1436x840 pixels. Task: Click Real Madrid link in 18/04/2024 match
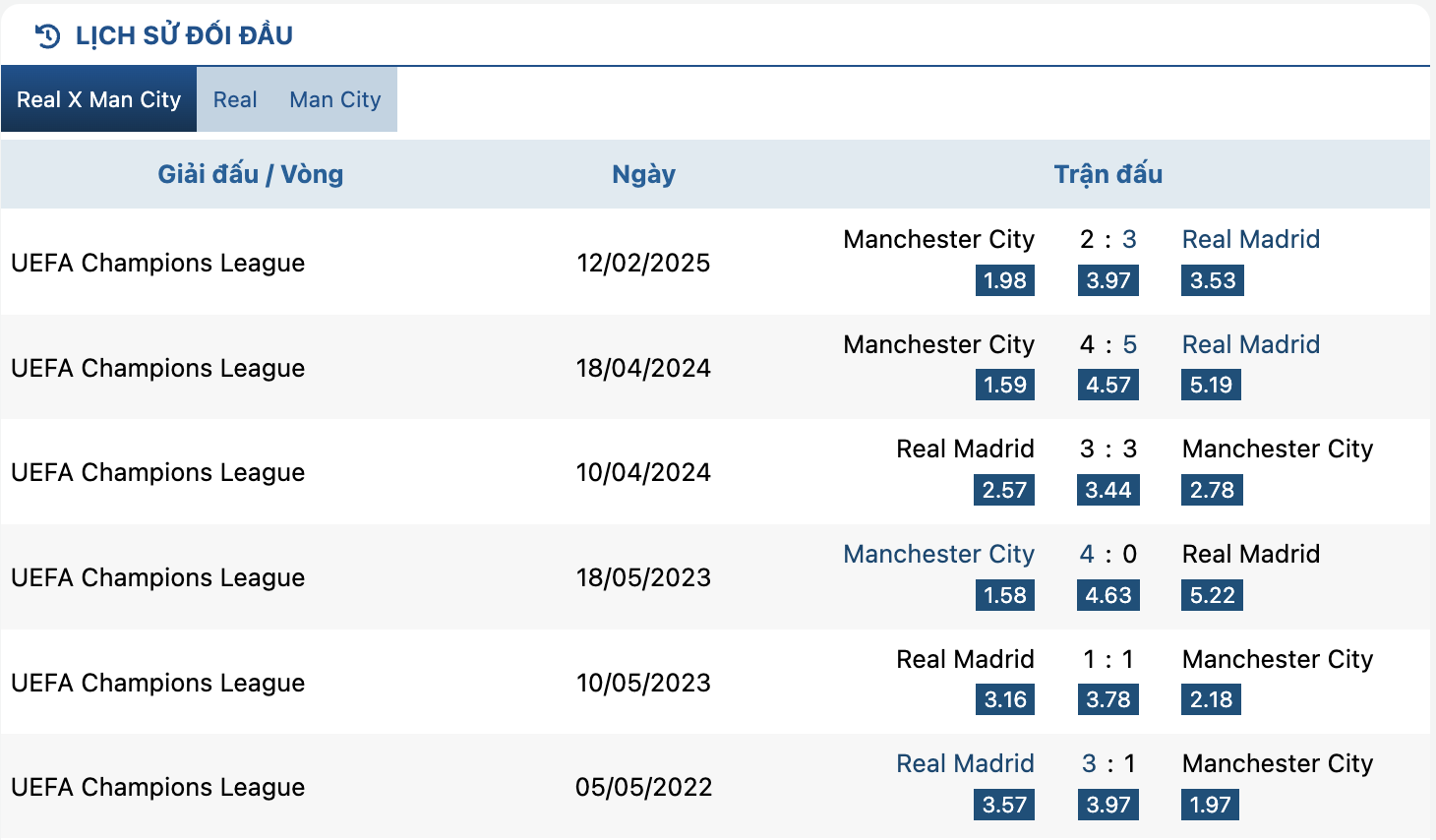(1250, 344)
